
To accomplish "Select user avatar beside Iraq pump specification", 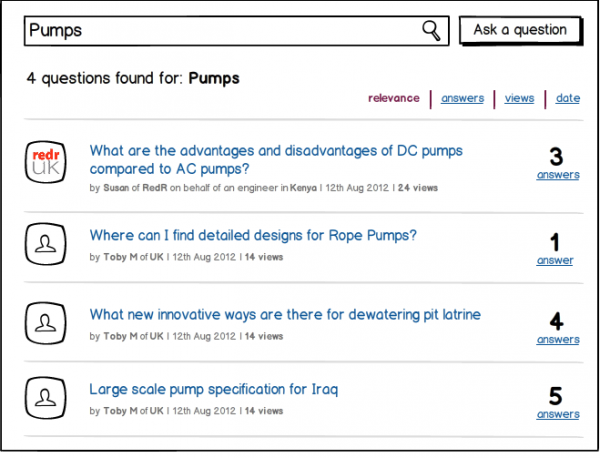I will tap(46, 398).
